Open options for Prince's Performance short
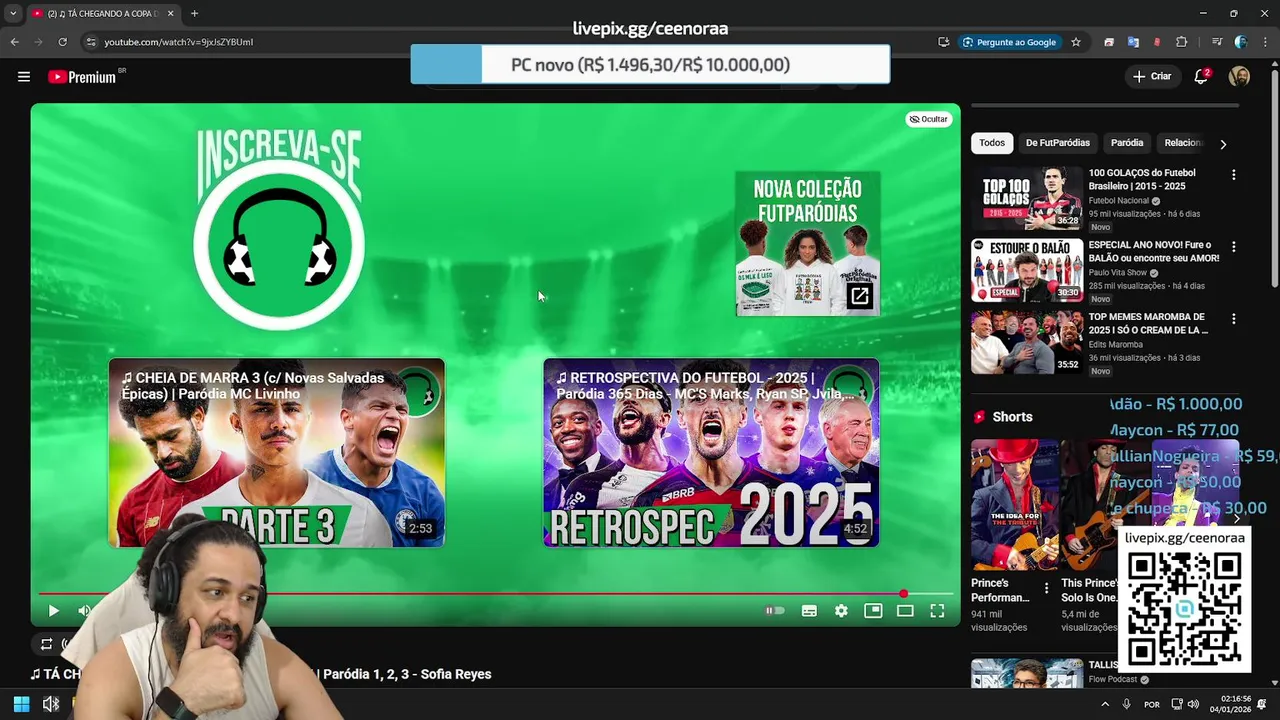This screenshot has height=720, width=1280. (x=1046, y=588)
